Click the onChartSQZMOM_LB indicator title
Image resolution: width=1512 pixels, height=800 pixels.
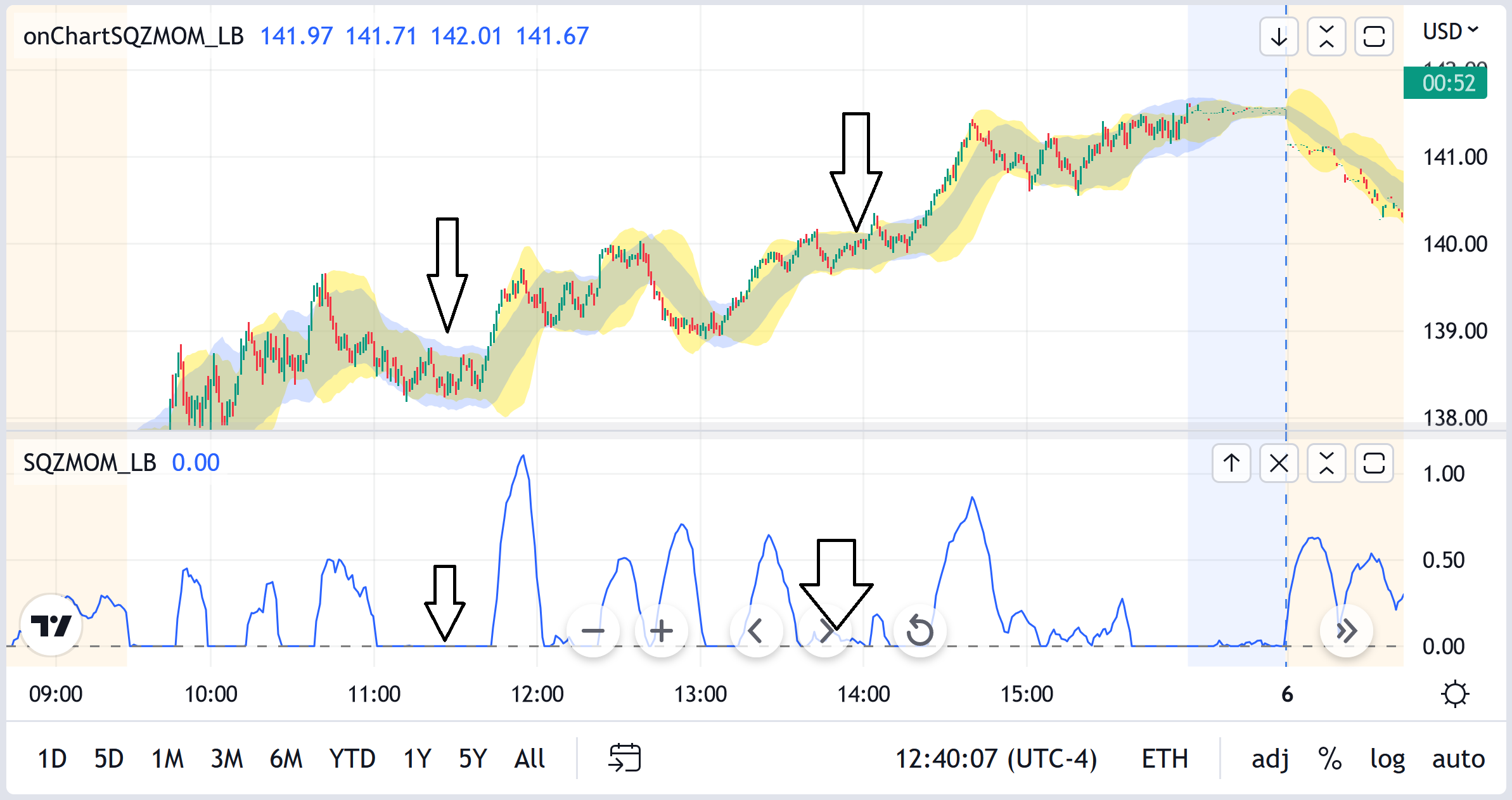point(133,36)
